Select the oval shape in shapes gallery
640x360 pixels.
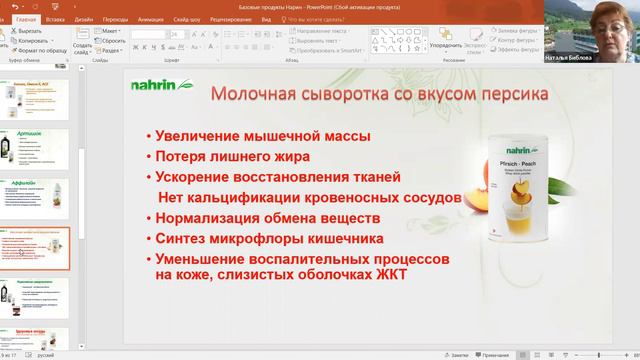[x=409, y=31]
